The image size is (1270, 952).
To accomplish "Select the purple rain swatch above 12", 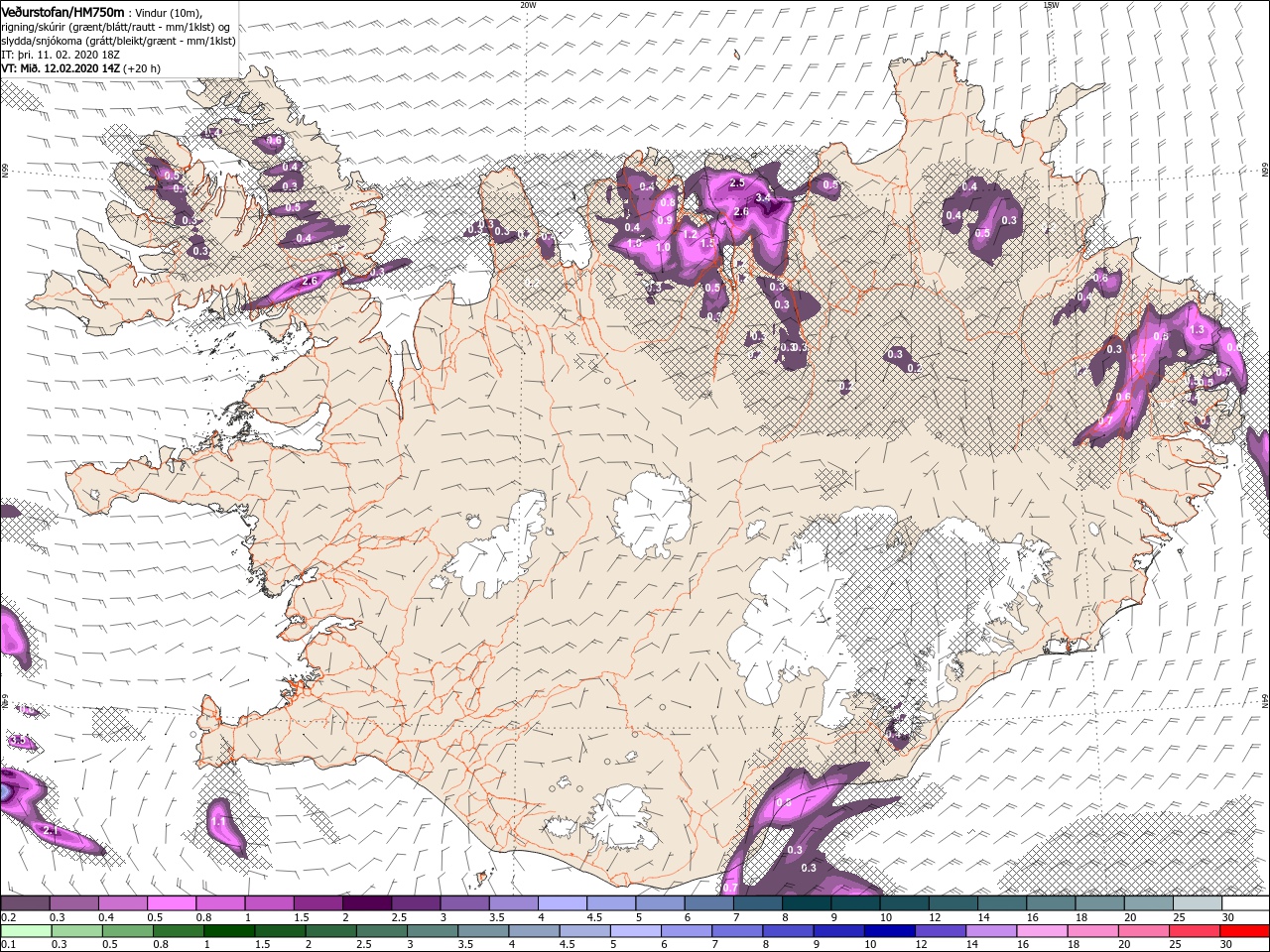I will tap(941, 931).
